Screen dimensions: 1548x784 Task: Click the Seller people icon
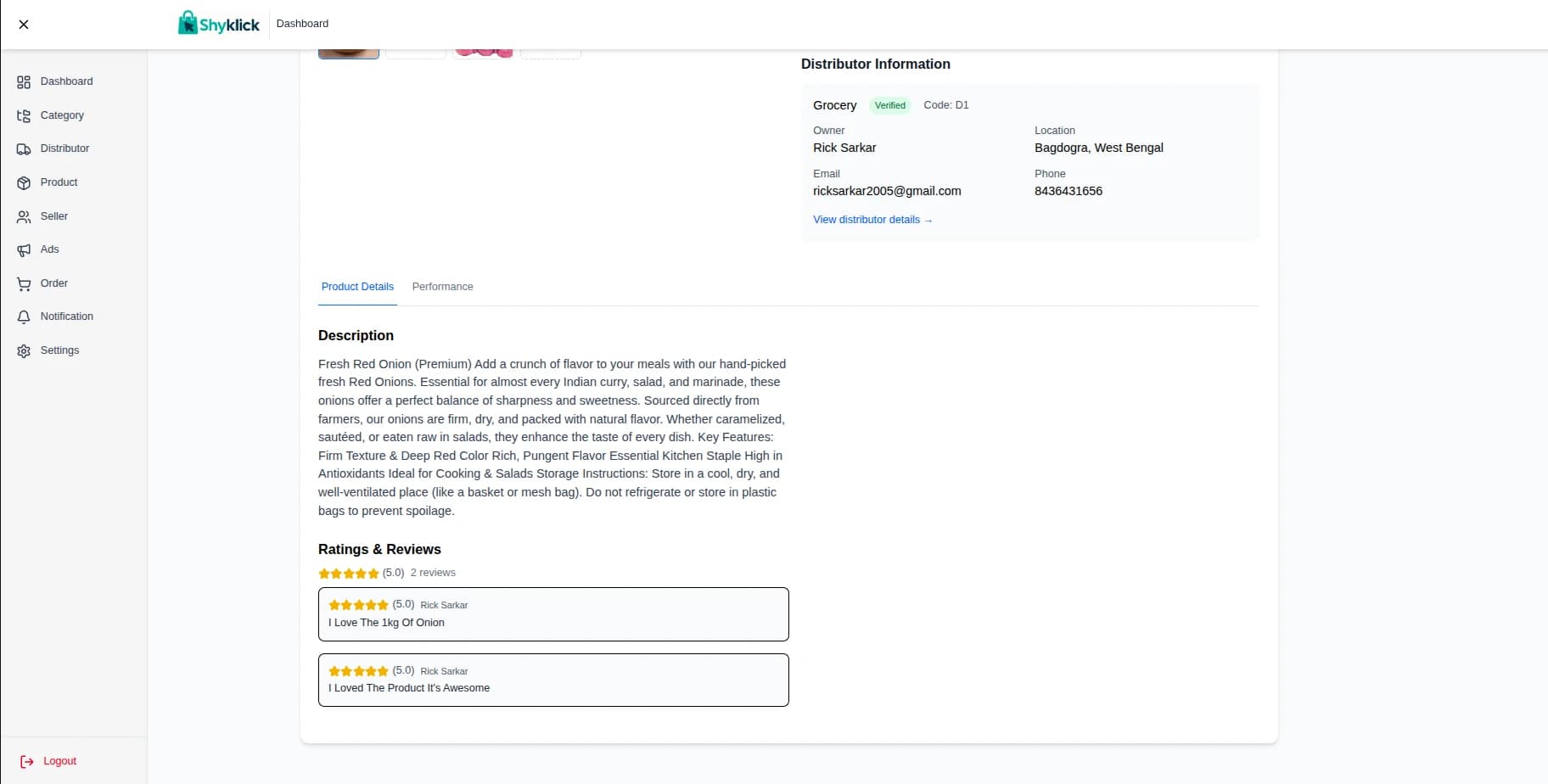[24, 217]
